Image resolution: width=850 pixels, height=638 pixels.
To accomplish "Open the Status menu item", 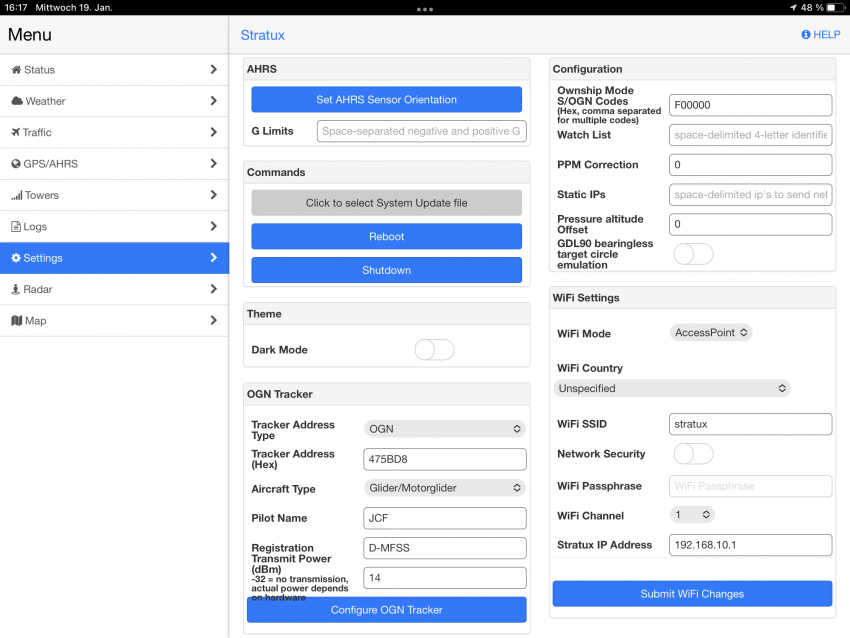I will (114, 70).
